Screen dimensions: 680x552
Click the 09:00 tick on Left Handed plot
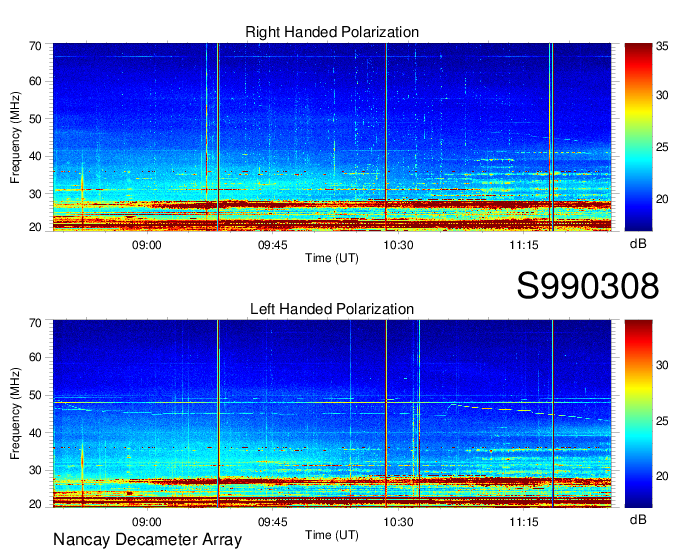[x=147, y=522]
